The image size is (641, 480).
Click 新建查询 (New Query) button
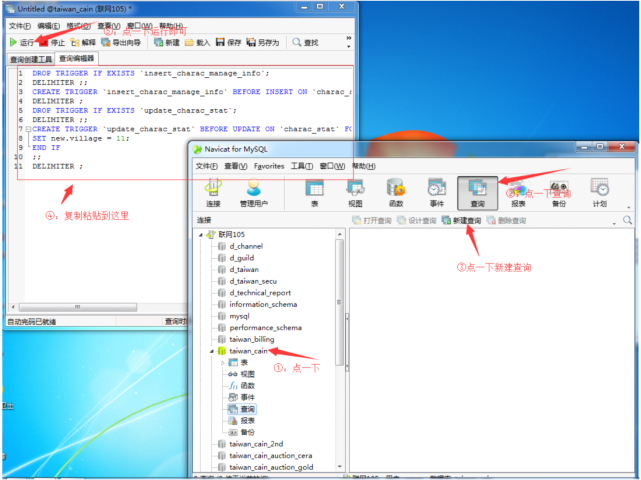(x=461, y=220)
